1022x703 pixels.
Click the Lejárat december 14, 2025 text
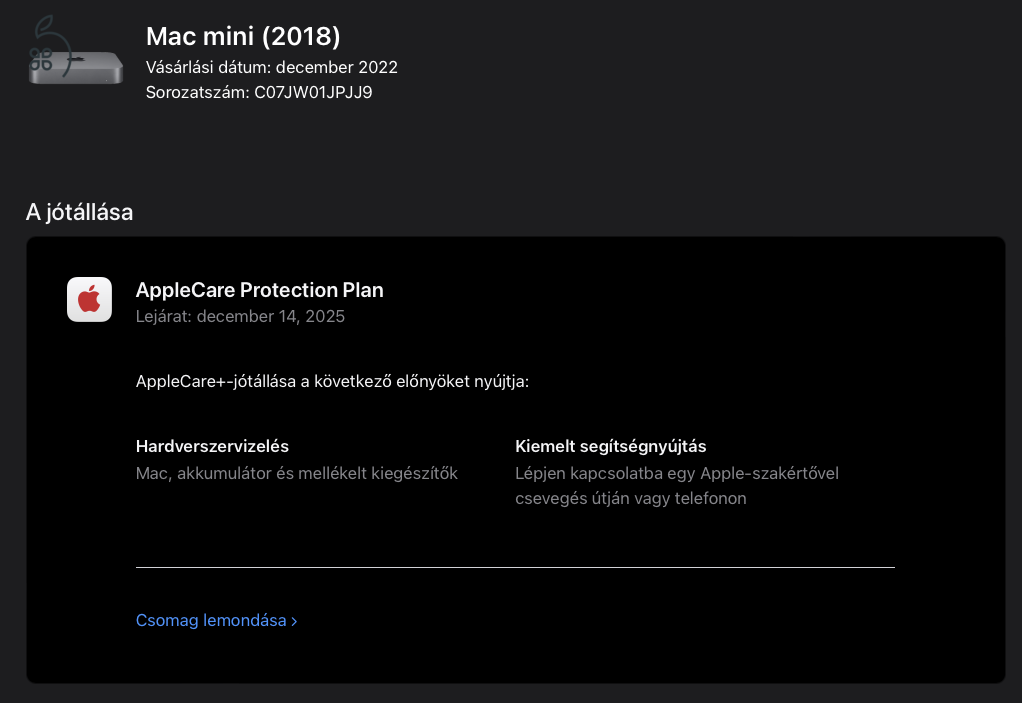(240, 317)
